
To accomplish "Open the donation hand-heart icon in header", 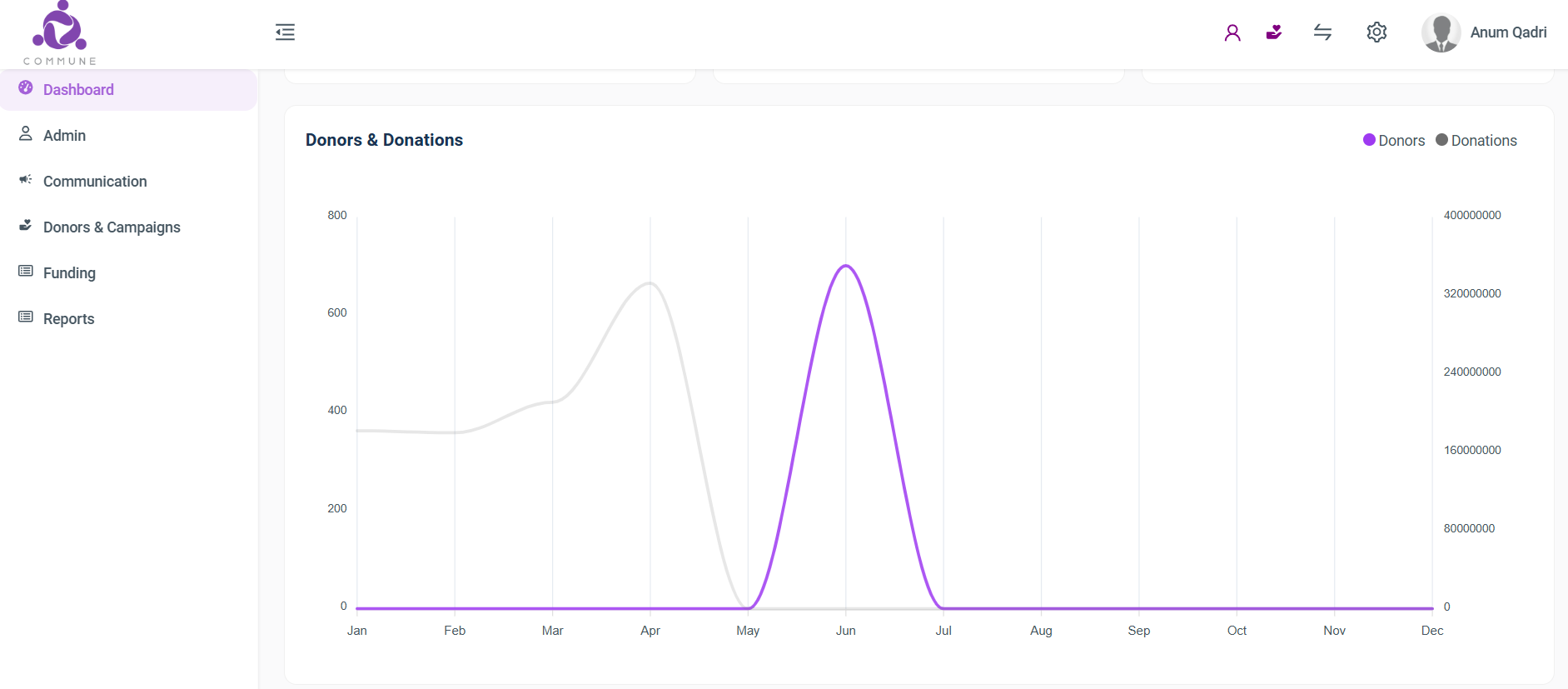I will (1274, 32).
